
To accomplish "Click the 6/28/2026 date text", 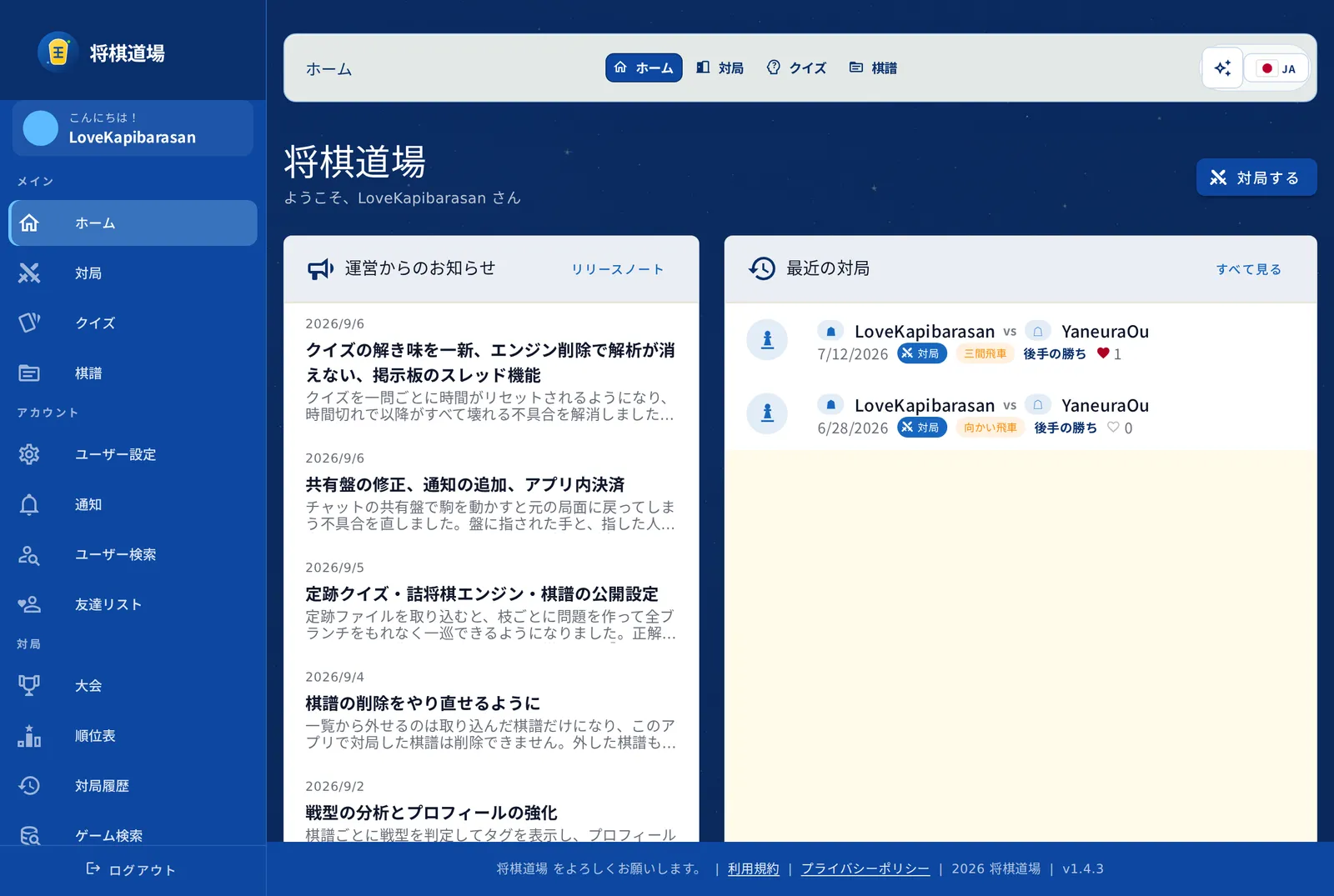I will pos(853,428).
